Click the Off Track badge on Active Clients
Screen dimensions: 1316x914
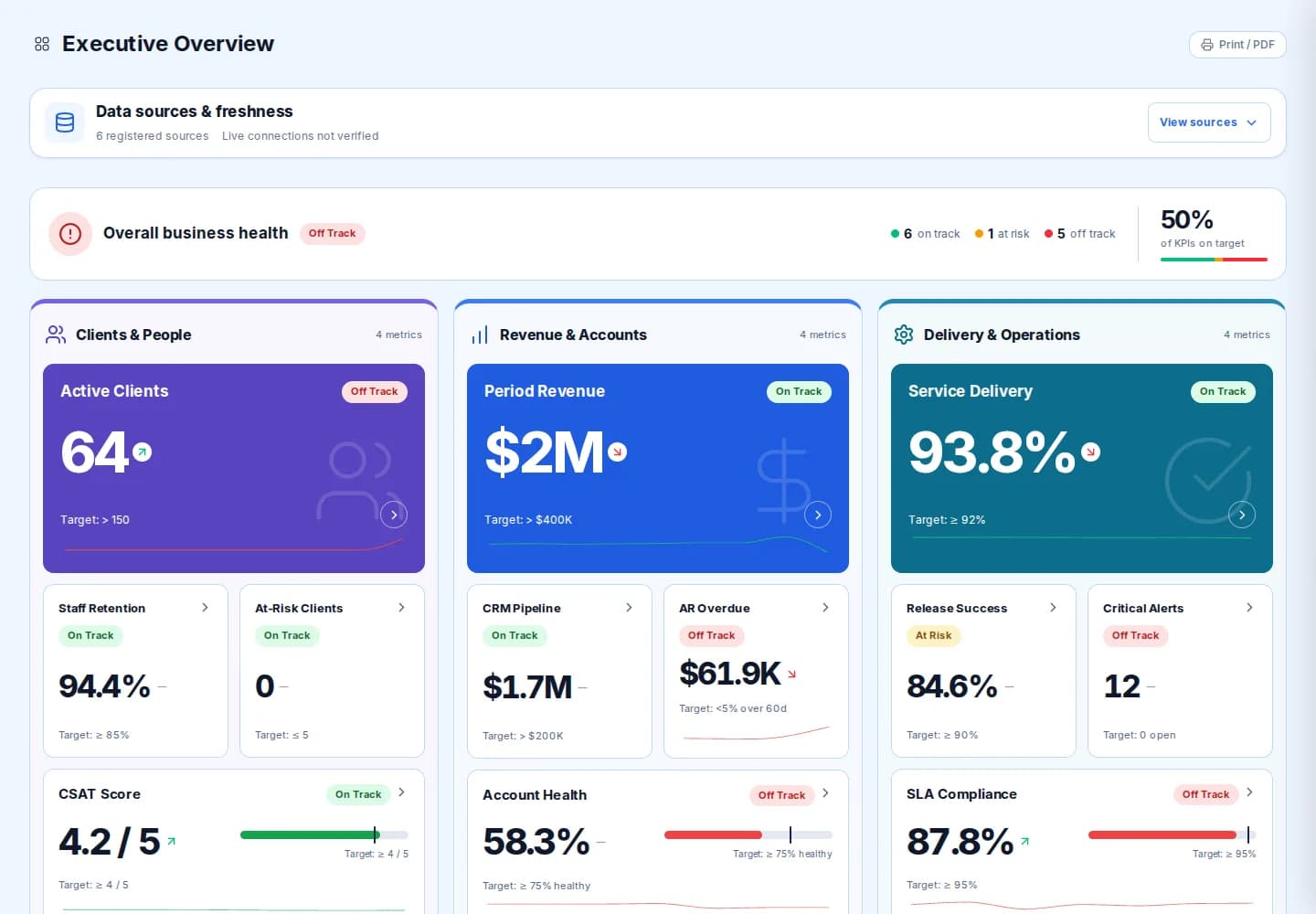pyautogui.click(x=375, y=392)
